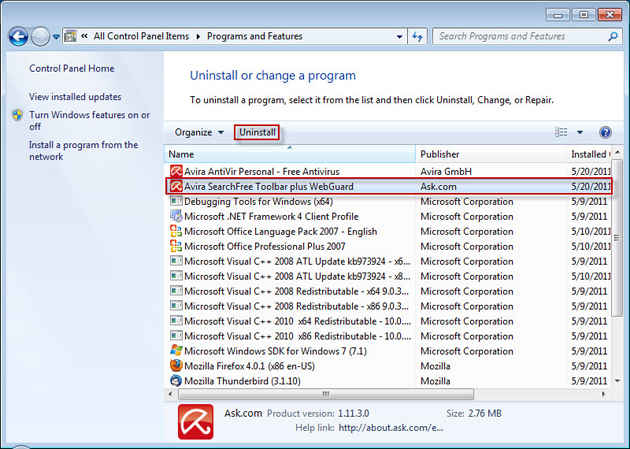Click the vertical scrollbar down arrow
The width and height of the screenshot is (630, 449).
[x=618, y=380]
